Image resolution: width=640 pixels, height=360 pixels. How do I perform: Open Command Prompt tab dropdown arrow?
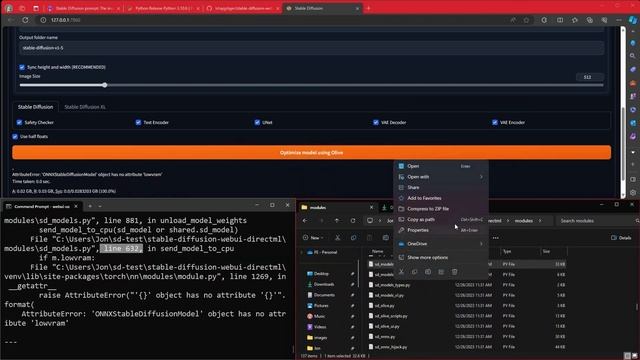pos(100,206)
